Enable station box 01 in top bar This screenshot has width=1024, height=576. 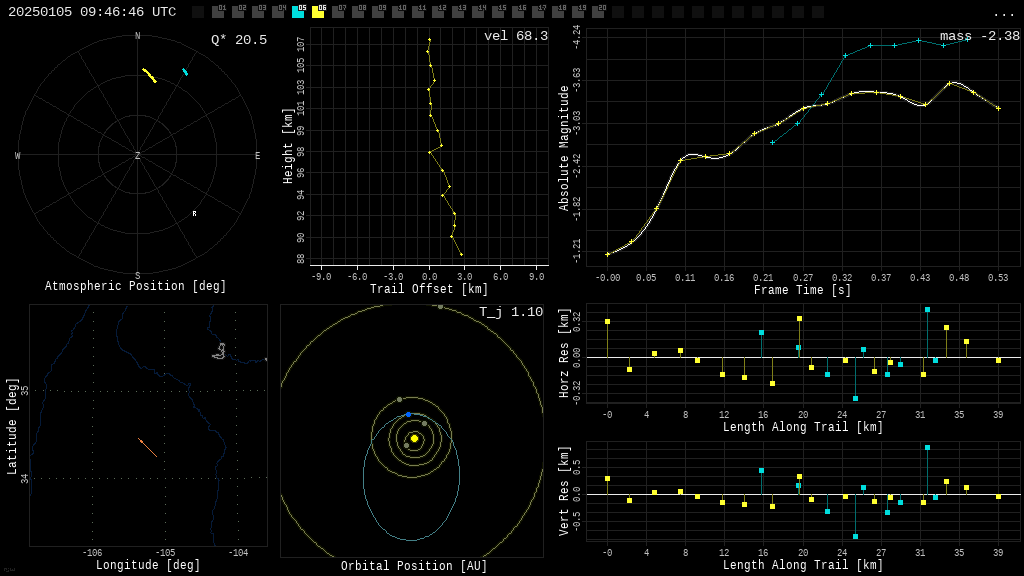click(x=218, y=12)
